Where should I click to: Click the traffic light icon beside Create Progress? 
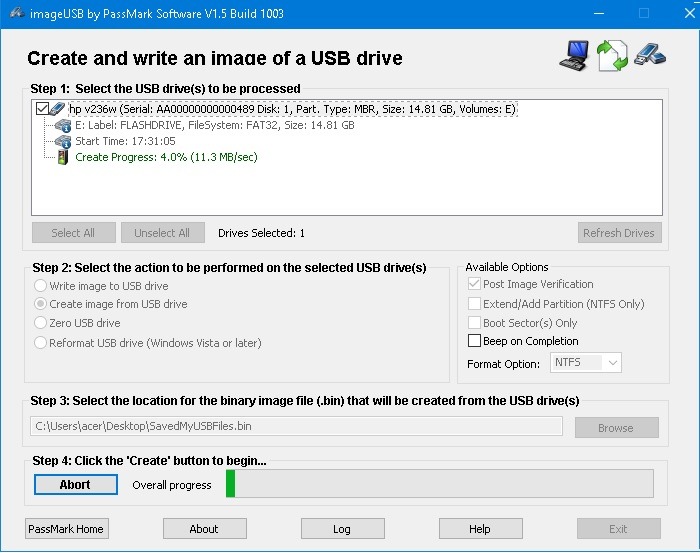coord(63,157)
